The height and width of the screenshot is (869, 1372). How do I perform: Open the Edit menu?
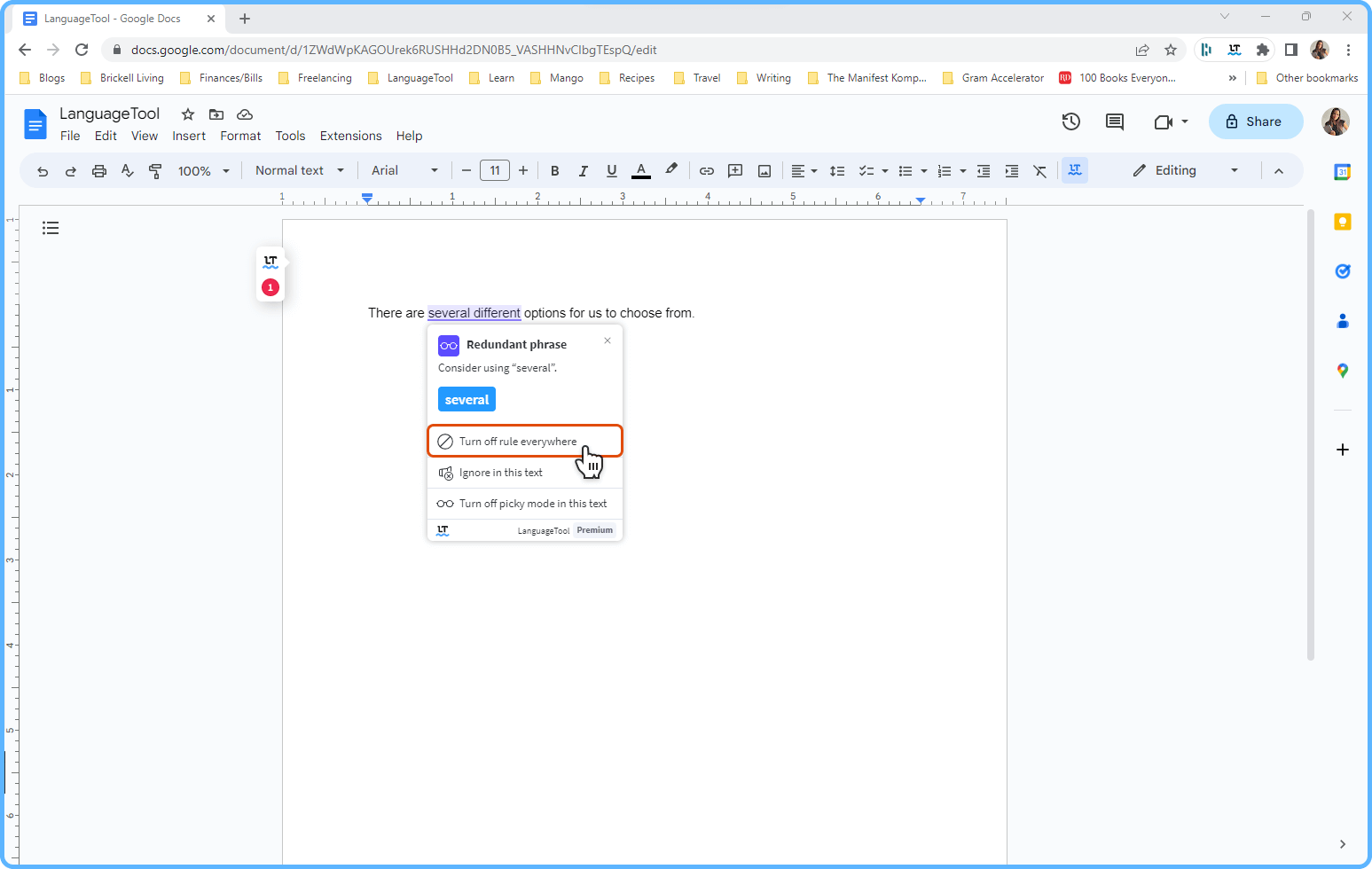(106, 136)
